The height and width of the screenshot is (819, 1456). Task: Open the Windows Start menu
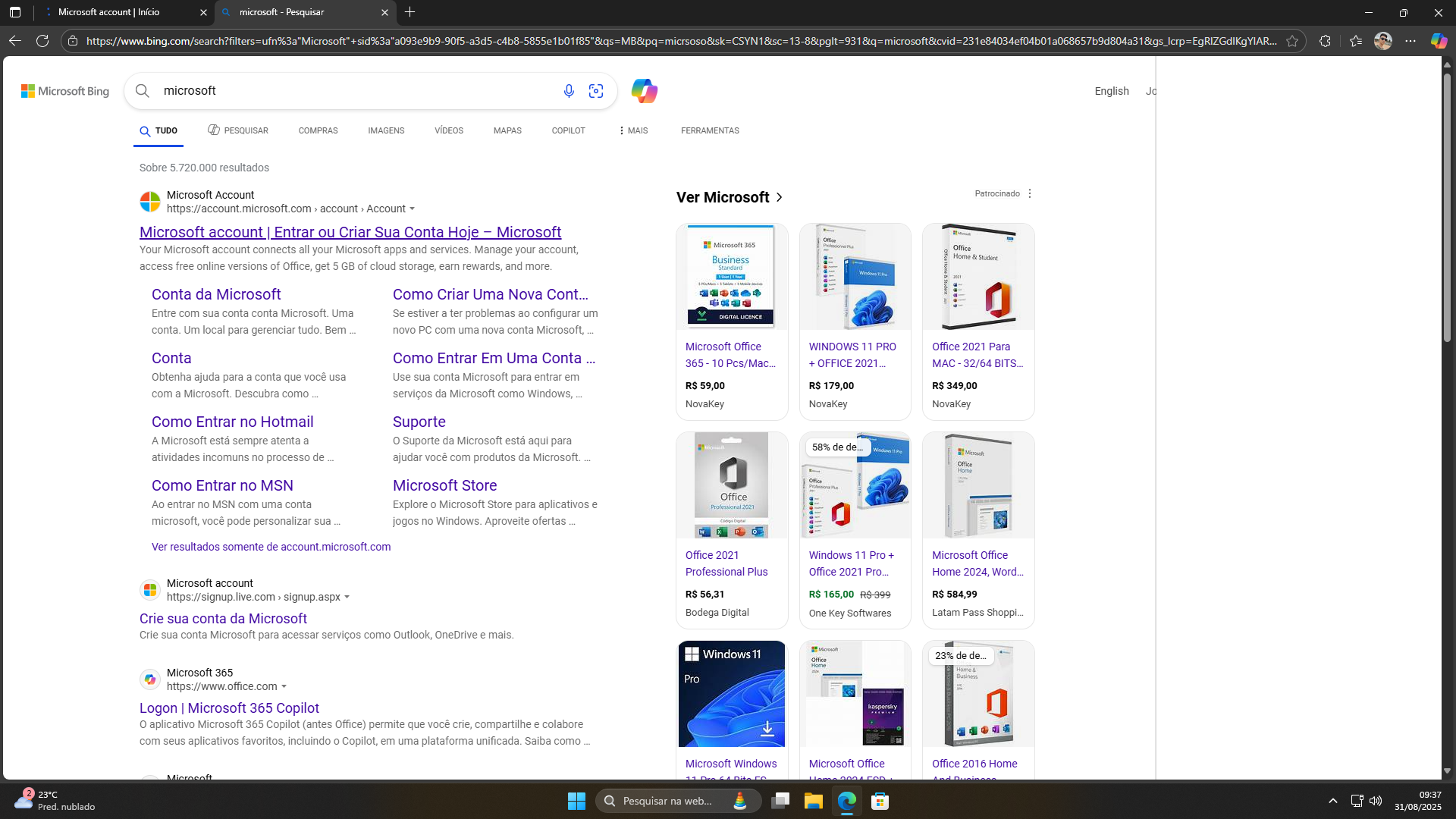tap(576, 801)
